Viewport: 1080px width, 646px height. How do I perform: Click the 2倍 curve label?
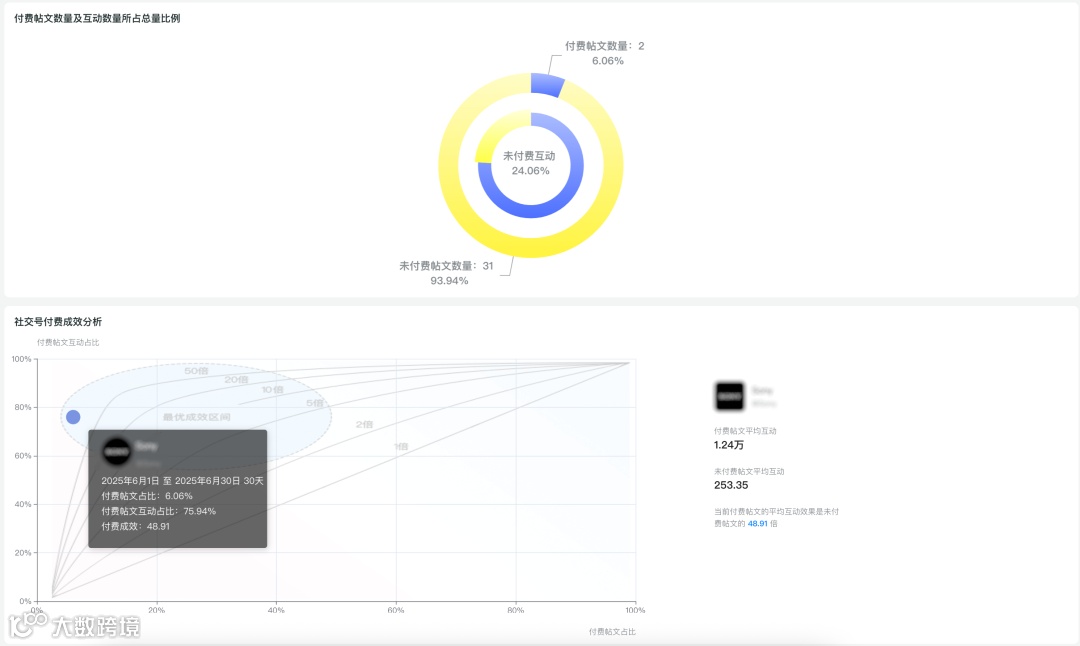tap(364, 424)
